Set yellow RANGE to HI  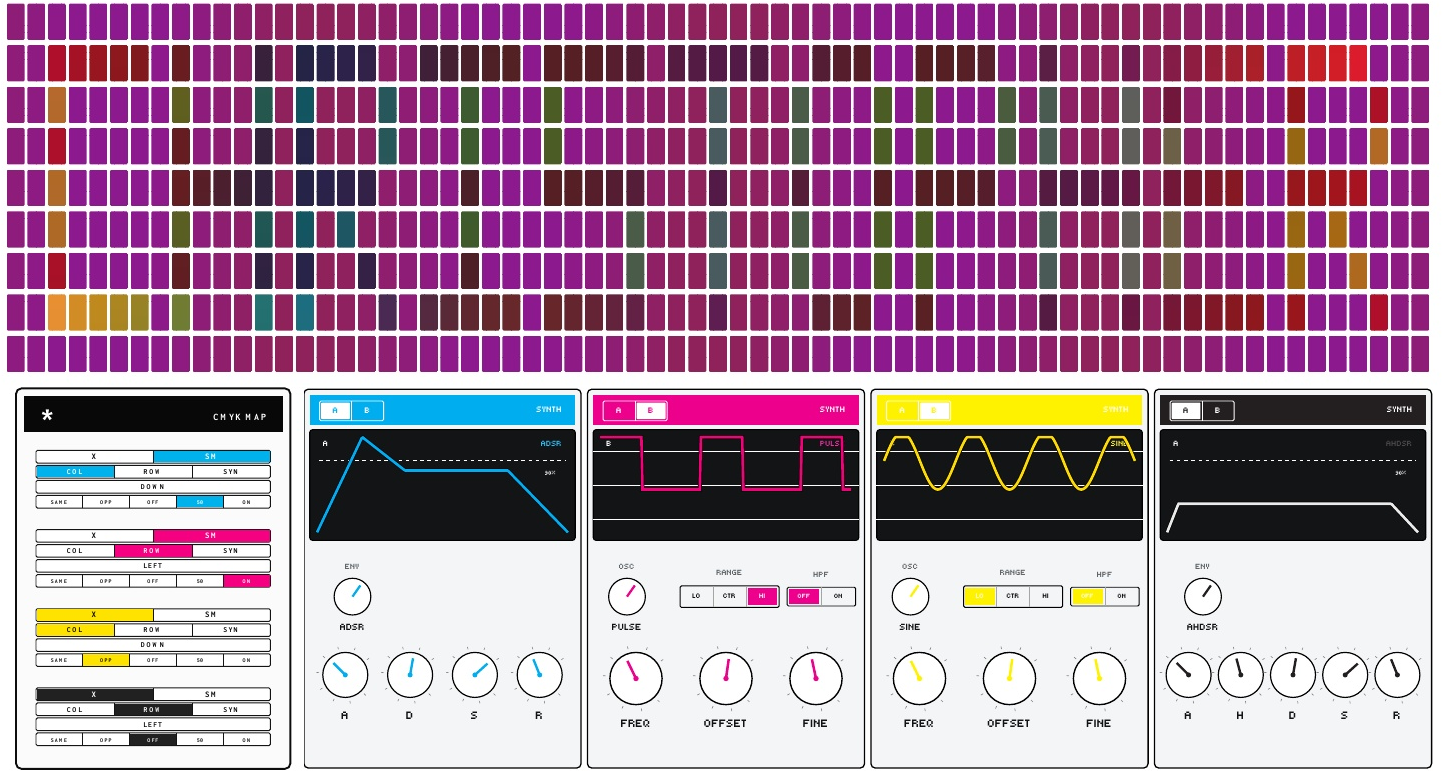pyautogui.click(x=1046, y=596)
